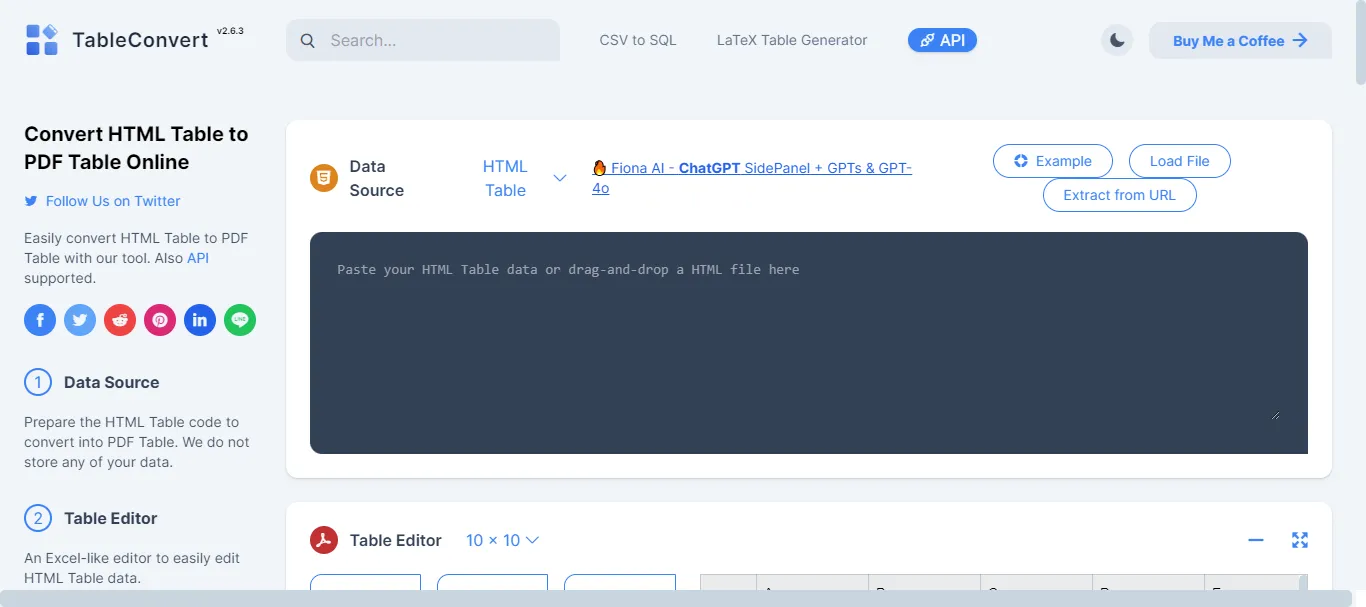Click the orange Data Source icon
1366x607 pixels.
pos(323,177)
